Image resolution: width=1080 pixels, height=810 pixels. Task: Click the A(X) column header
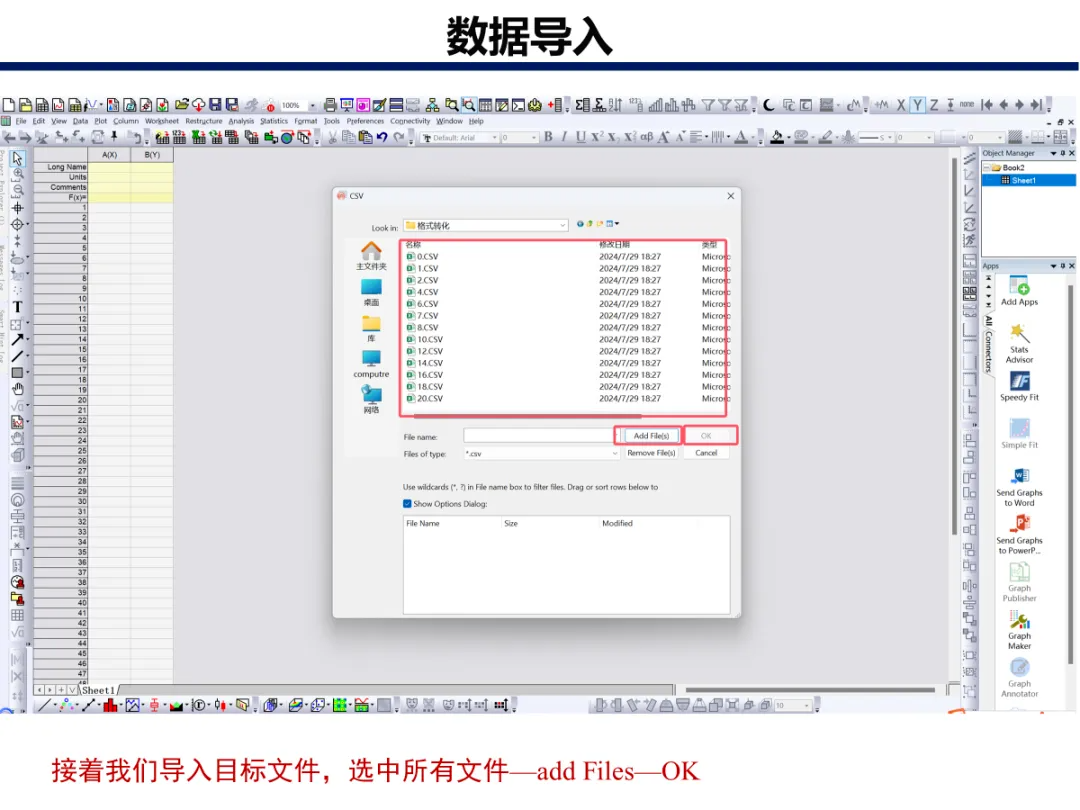110,155
